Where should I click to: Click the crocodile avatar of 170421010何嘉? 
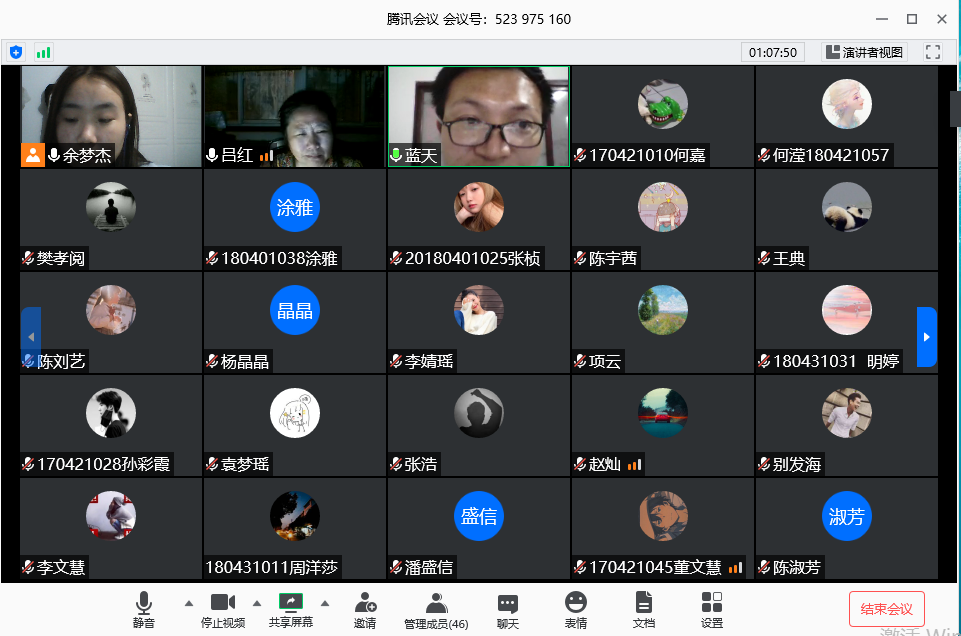tap(663, 104)
